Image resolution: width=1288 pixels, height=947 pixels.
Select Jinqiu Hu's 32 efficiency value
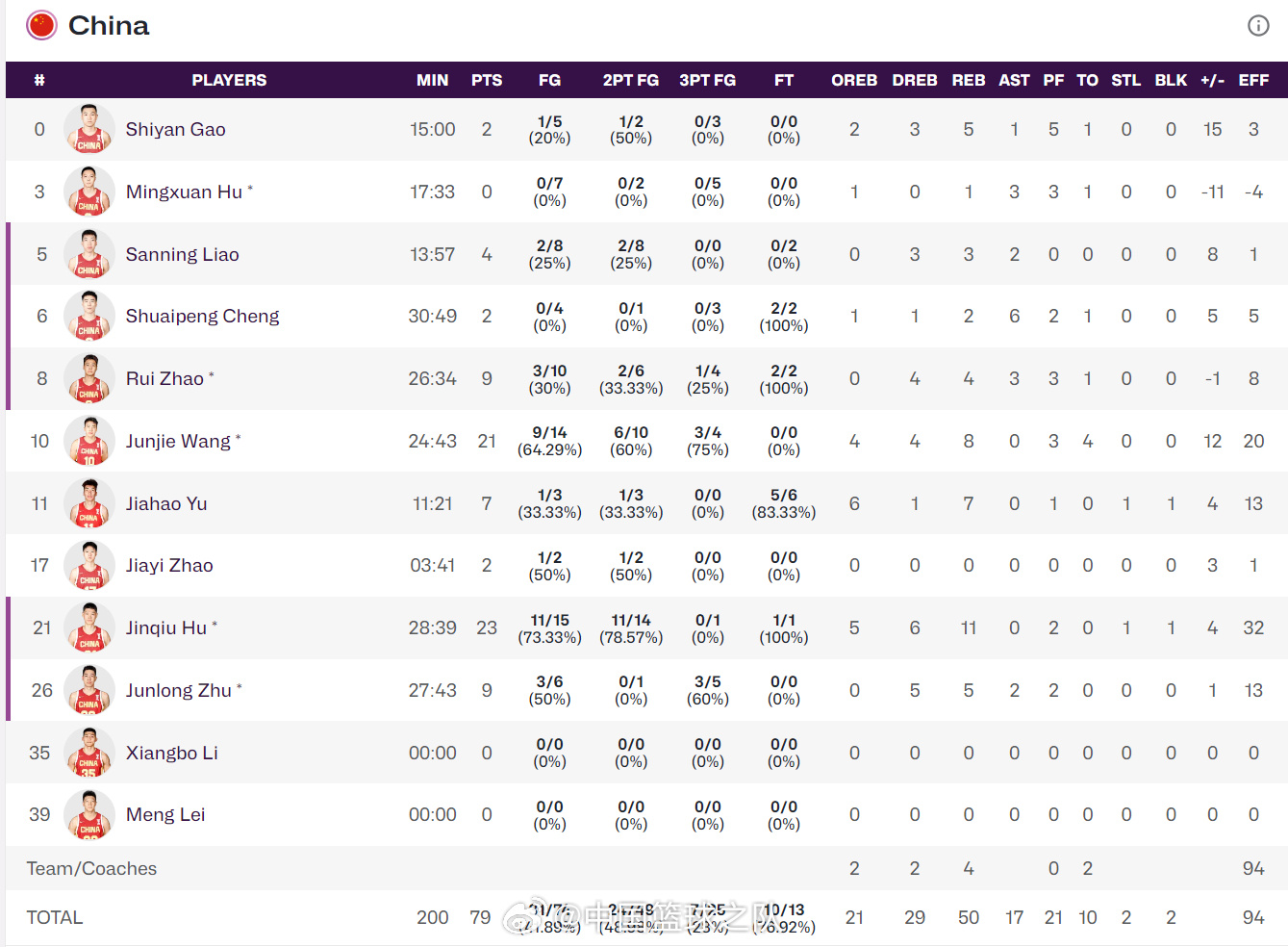pyautogui.click(x=1253, y=627)
